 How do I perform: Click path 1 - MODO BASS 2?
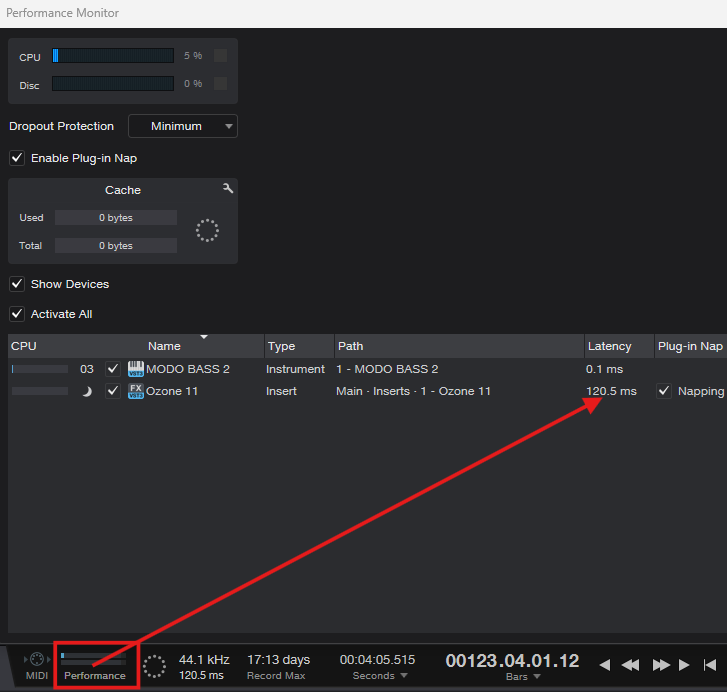click(x=387, y=369)
